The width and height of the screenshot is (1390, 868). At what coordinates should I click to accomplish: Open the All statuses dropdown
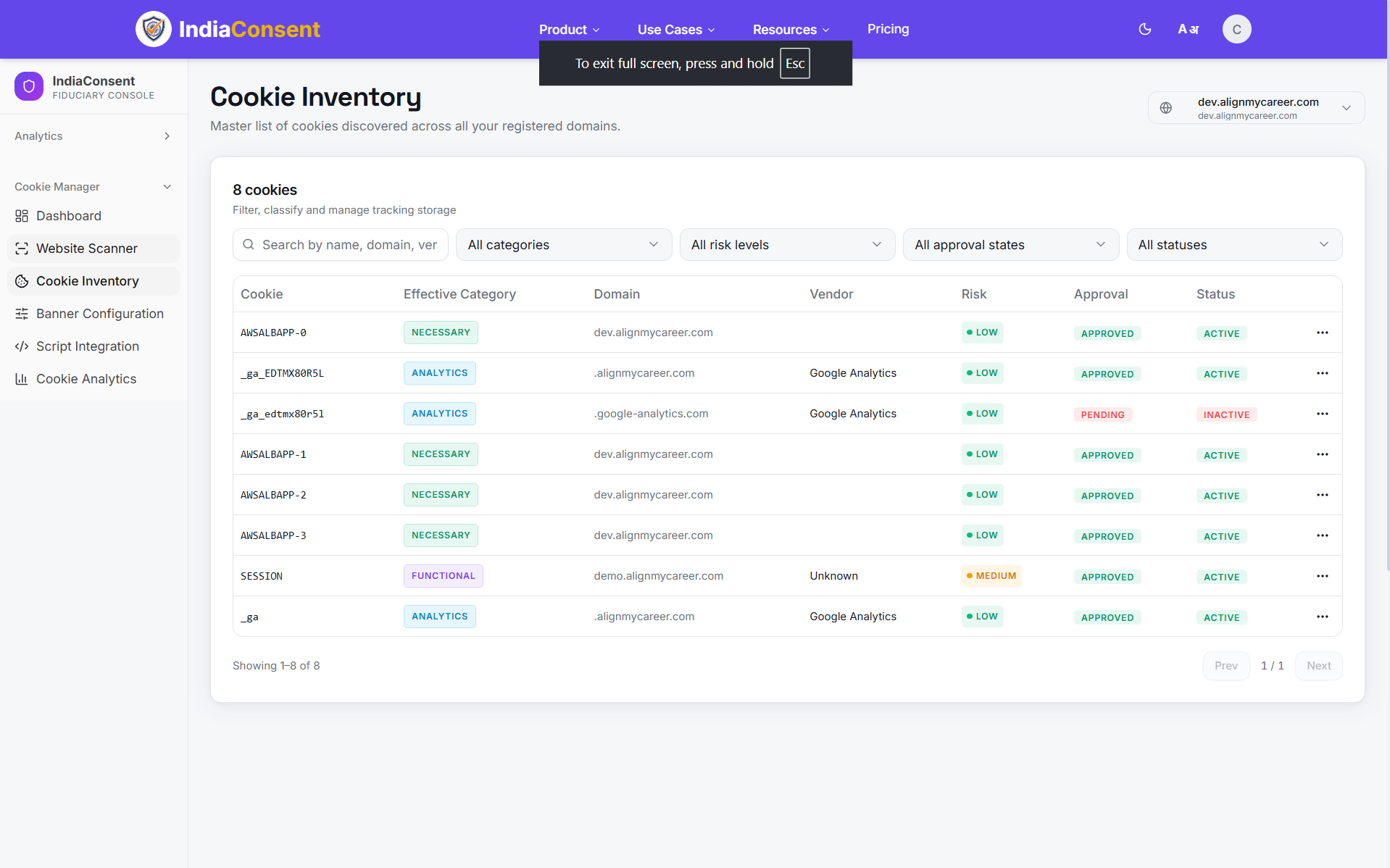1234,245
